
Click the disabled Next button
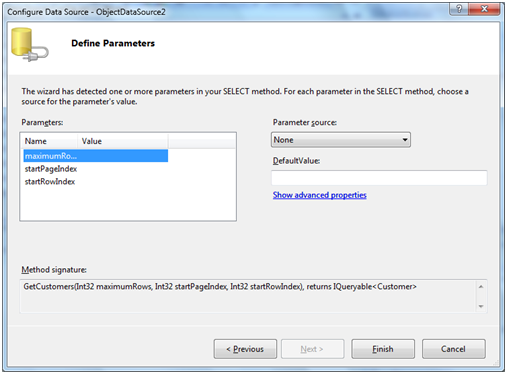[x=312, y=349]
